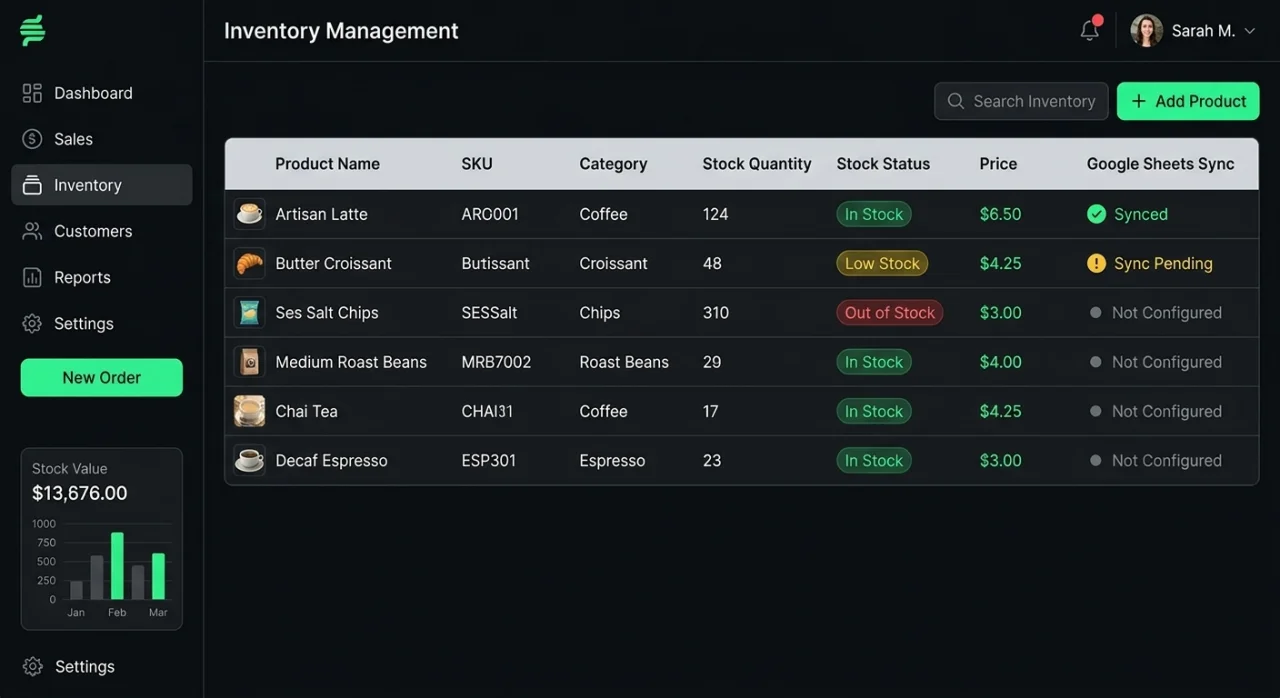The image size is (1280, 698).
Task: Sort by the Stock Quantity column header
Action: tap(757, 164)
